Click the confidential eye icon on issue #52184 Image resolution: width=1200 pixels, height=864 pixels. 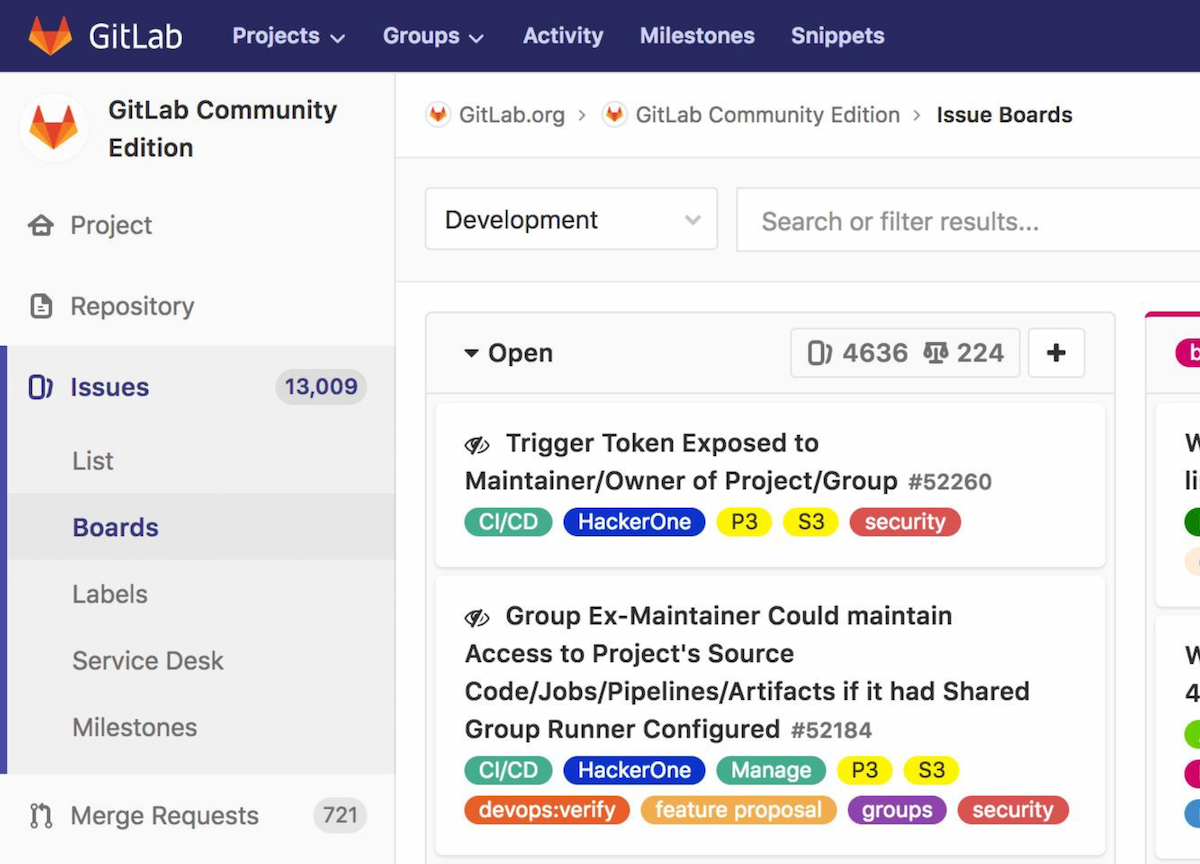tap(477, 616)
